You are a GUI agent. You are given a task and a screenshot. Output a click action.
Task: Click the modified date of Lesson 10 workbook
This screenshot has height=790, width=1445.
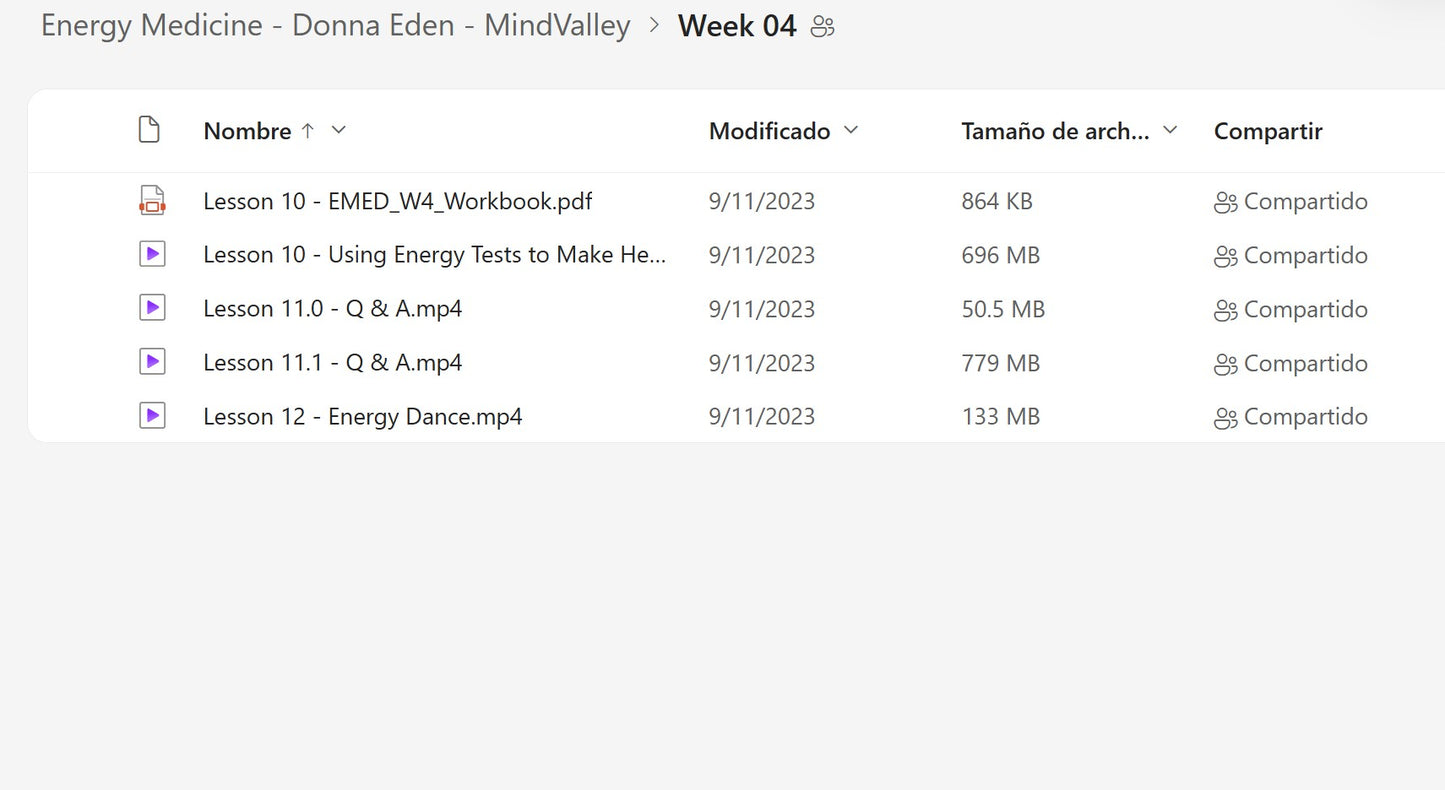[762, 201]
